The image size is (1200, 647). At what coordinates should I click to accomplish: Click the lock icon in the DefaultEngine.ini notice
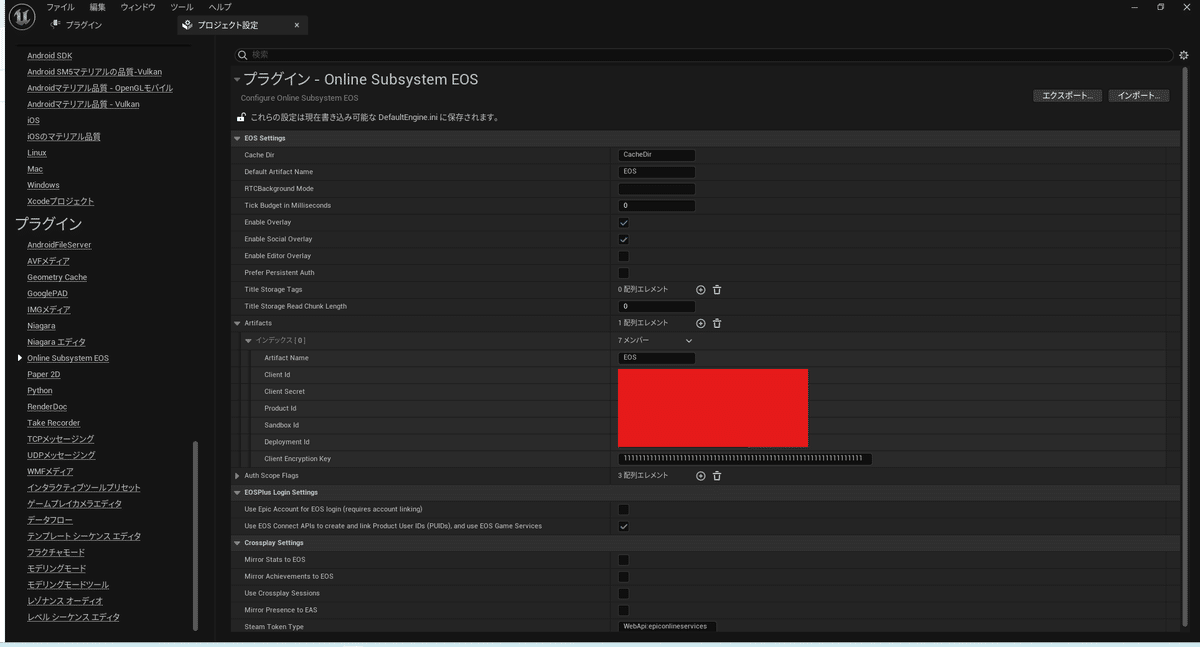coord(240,117)
